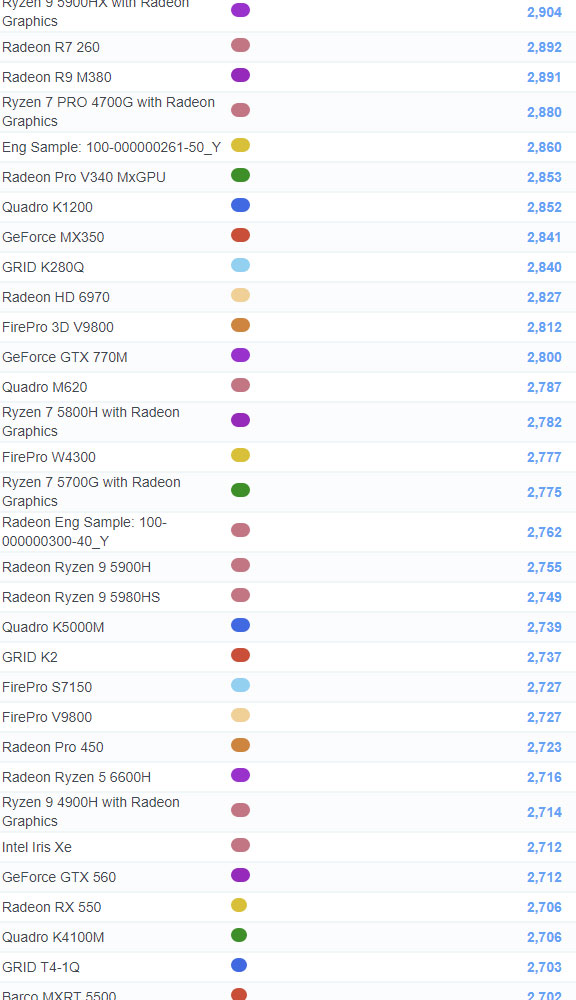The height and width of the screenshot is (1000, 576).
Task: Click the blue swatch beside Quadro K5000M
Action: coord(240,626)
